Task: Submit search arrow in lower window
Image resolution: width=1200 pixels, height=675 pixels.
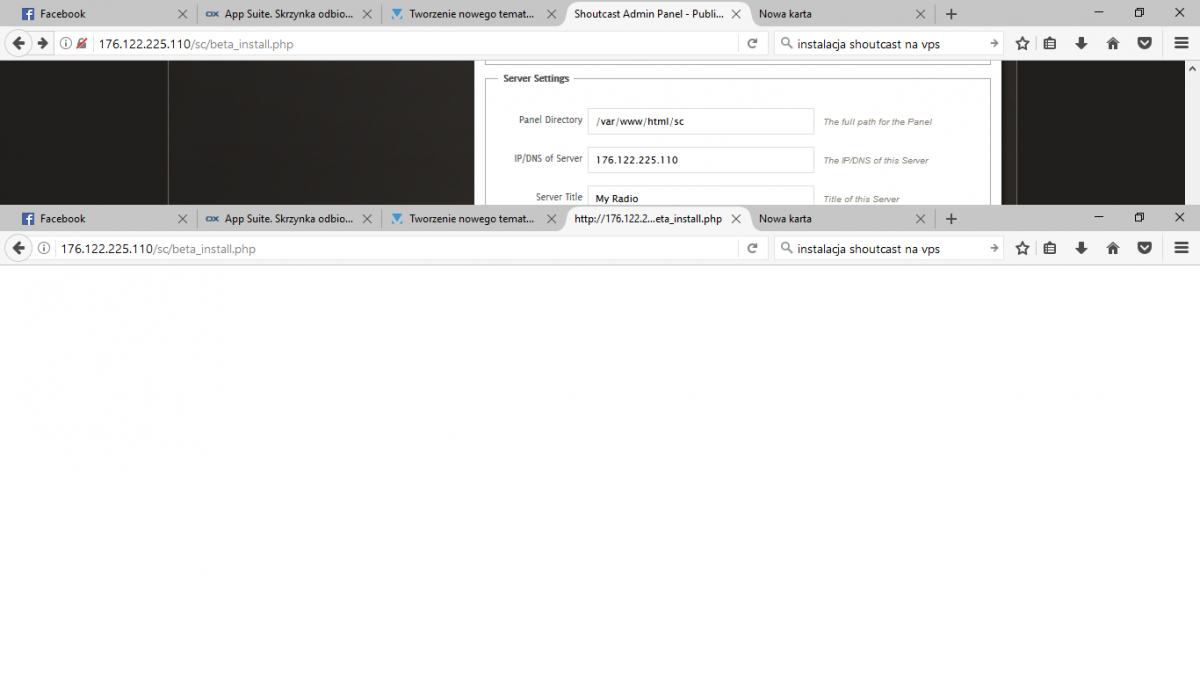Action: (993, 248)
